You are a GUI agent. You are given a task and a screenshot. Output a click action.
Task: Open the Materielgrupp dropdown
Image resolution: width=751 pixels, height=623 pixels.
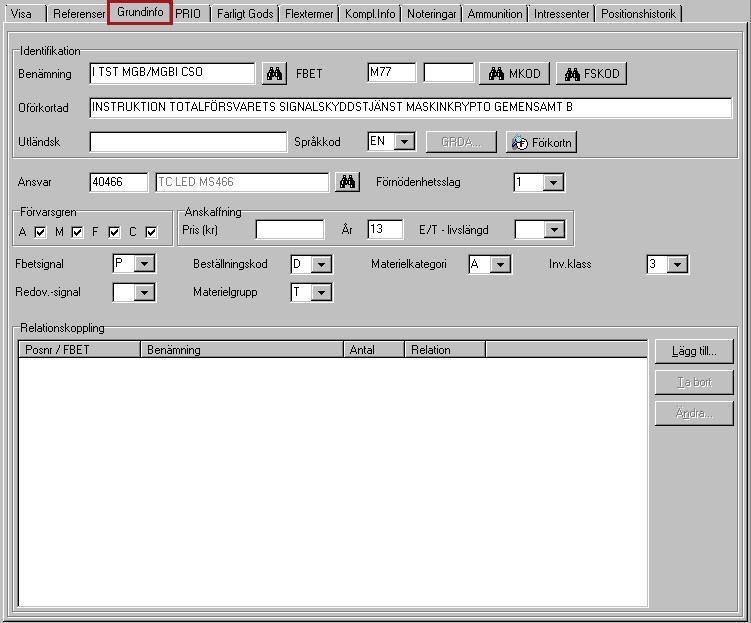point(321,292)
